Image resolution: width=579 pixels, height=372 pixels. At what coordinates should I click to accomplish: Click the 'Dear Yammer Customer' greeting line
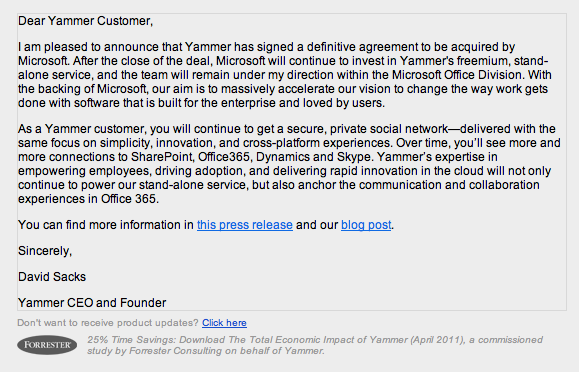[85, 21]
